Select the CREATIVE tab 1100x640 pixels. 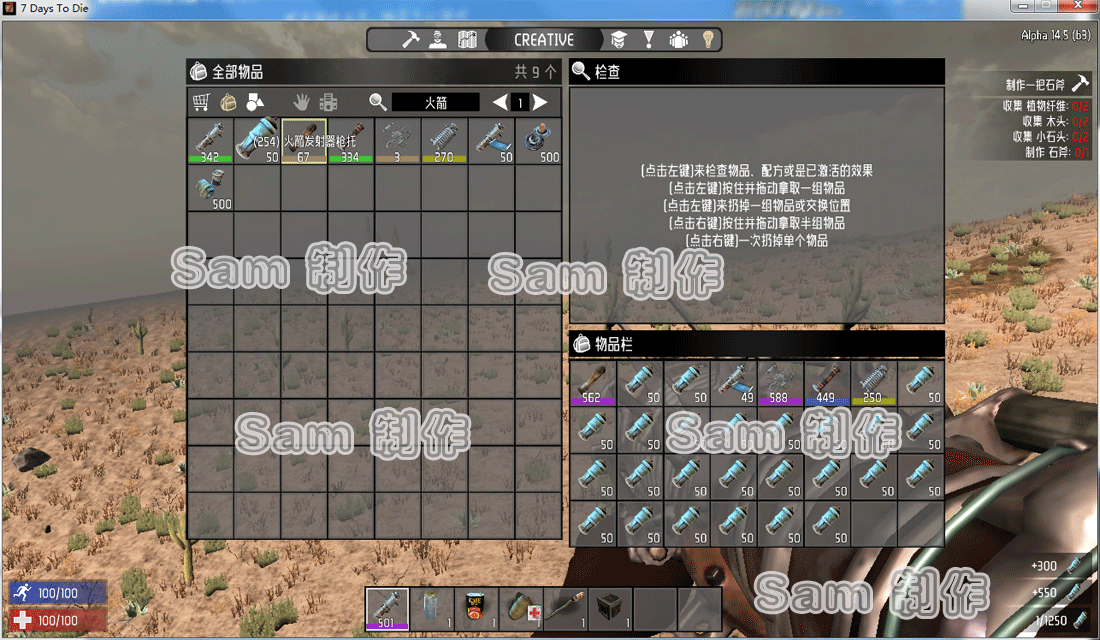[x=544, y=40]
